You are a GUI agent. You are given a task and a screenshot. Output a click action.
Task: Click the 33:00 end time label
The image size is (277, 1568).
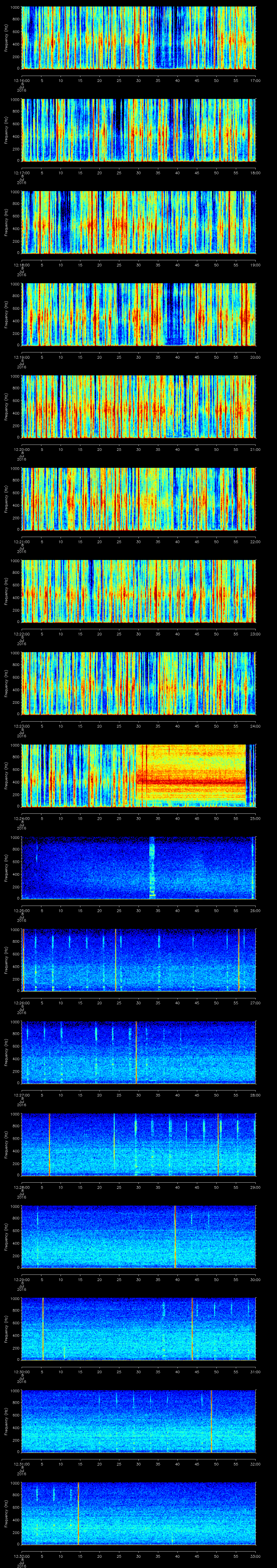[x=256, y=1556]
